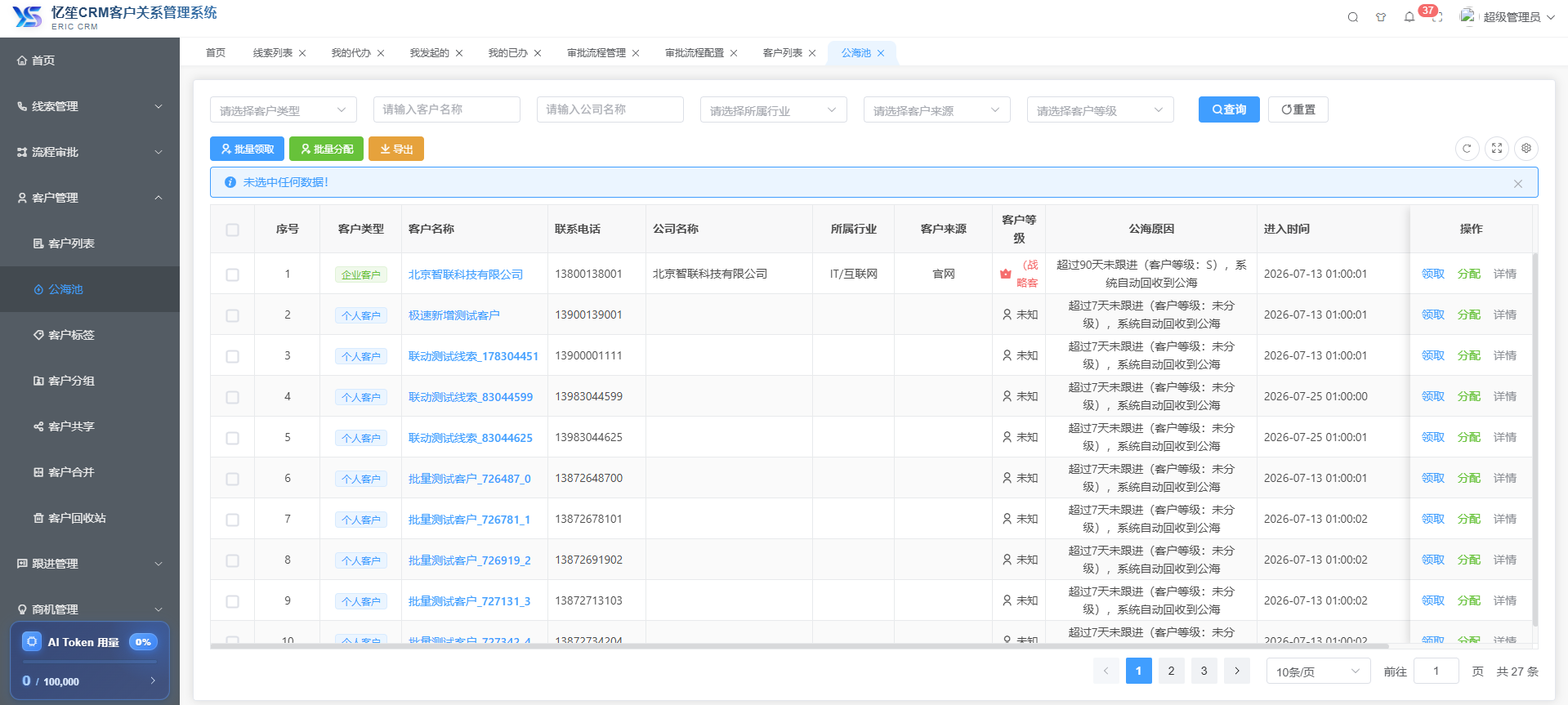The width and height of the screenshot is (1568, 705).
Task: Open AI Token usage panel arrow
Action: [x=153, y=680]
